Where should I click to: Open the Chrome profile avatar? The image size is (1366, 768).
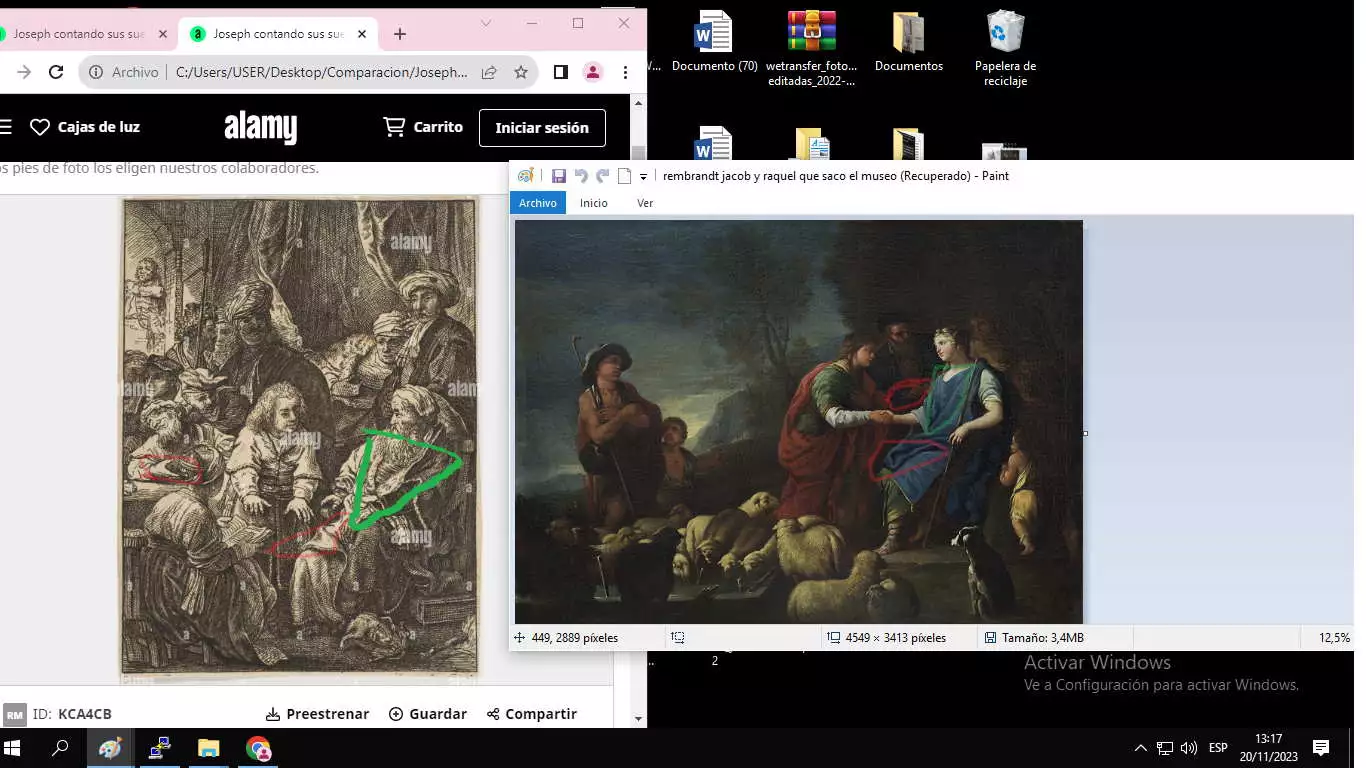click(x=593, y=72)
